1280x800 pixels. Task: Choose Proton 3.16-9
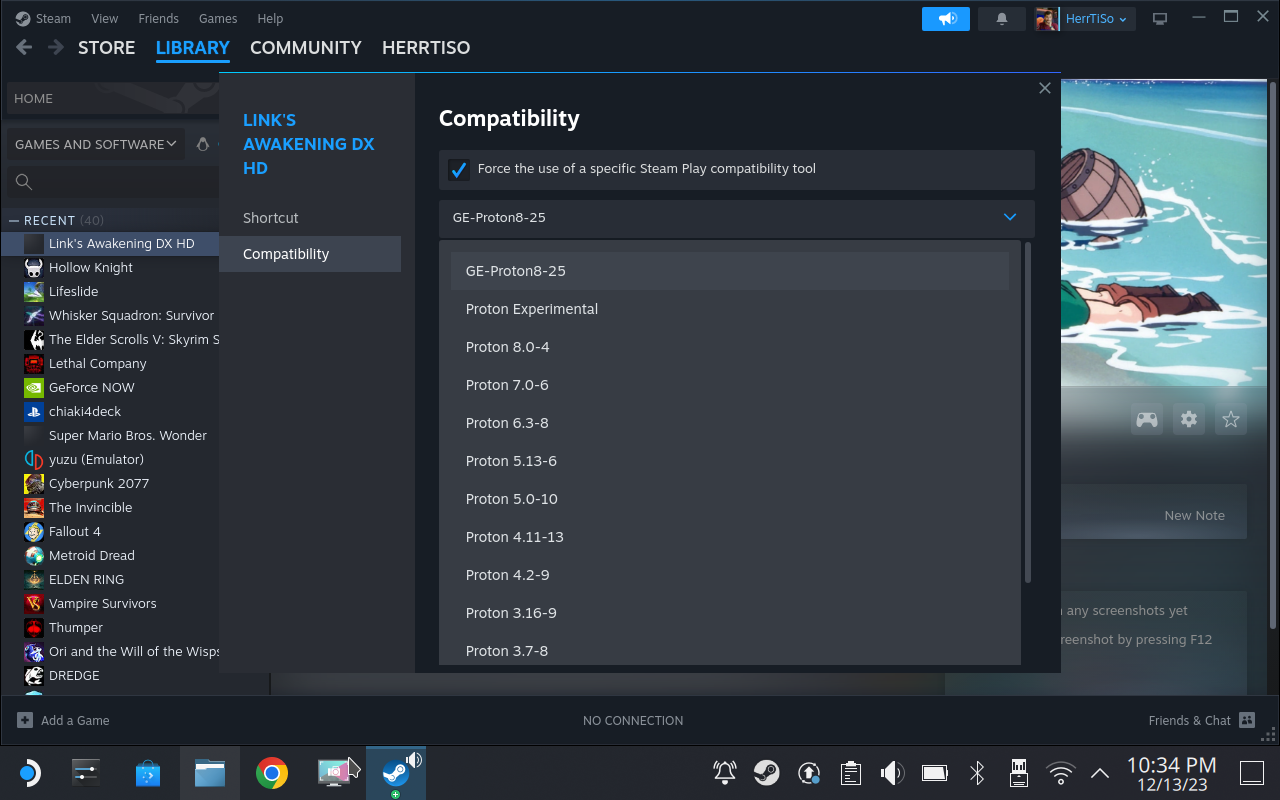click(x=730, y=613)
